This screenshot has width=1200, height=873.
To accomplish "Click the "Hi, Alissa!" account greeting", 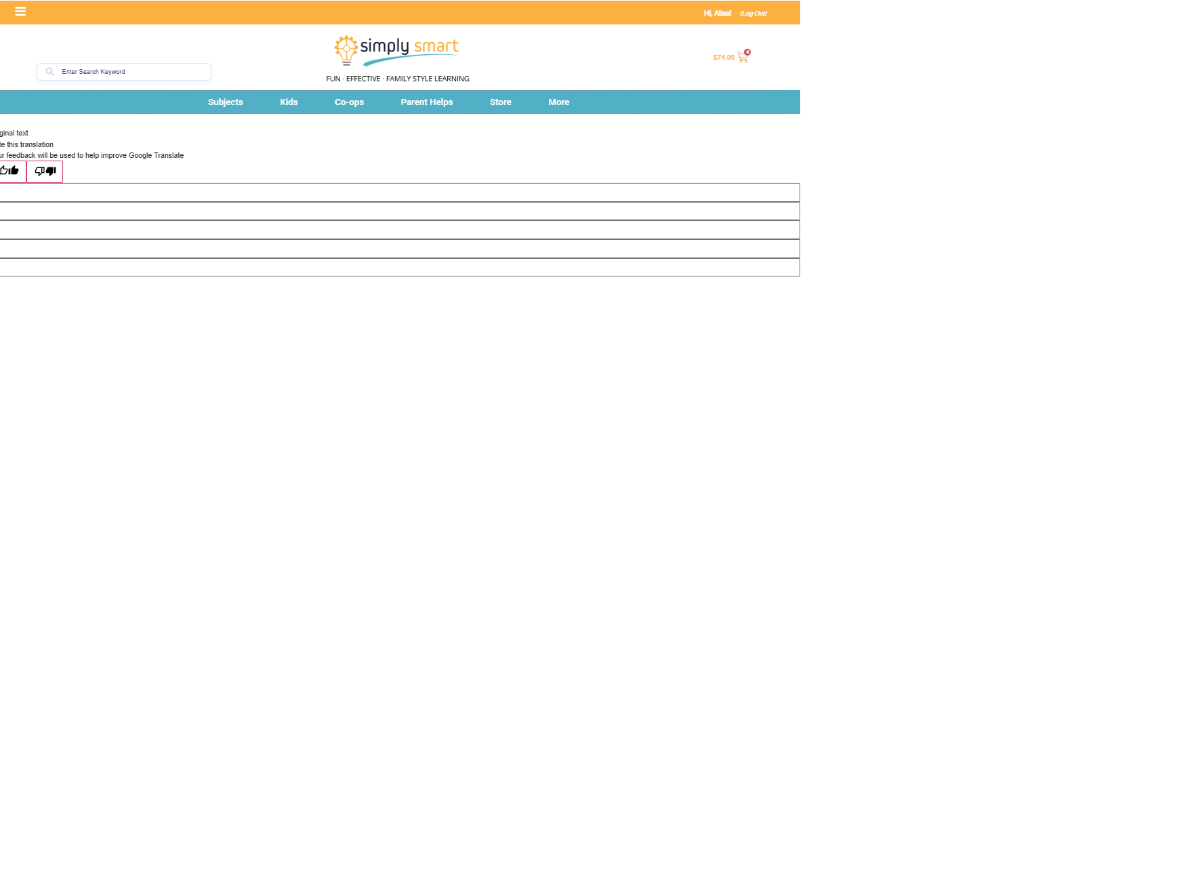I will tap(717, 13).
